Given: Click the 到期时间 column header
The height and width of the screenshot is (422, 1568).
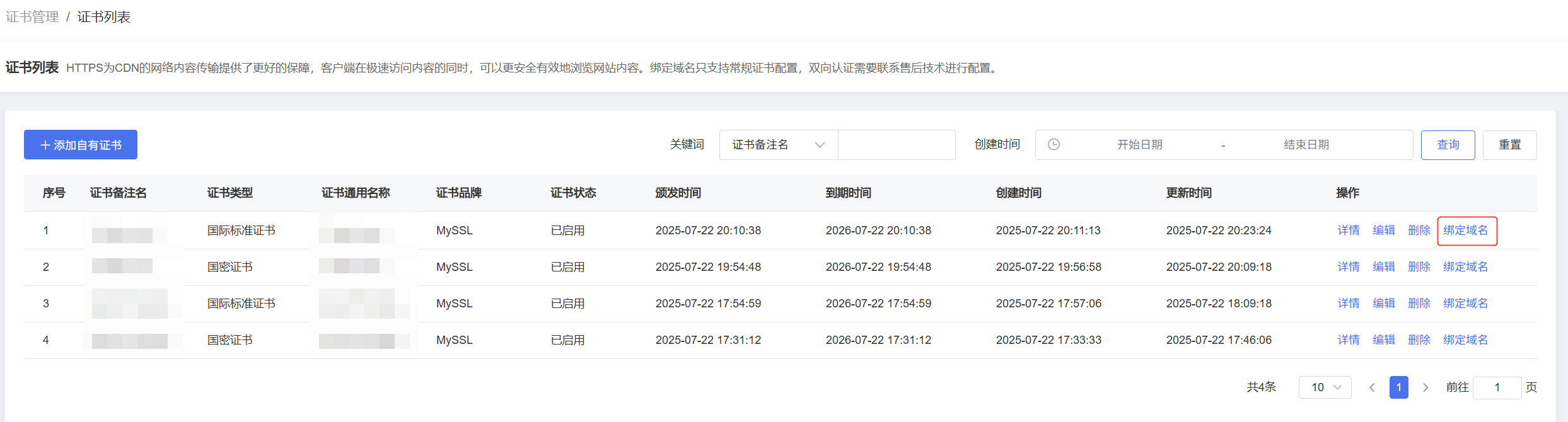Looking at the screenshot, I should [849, 193].
